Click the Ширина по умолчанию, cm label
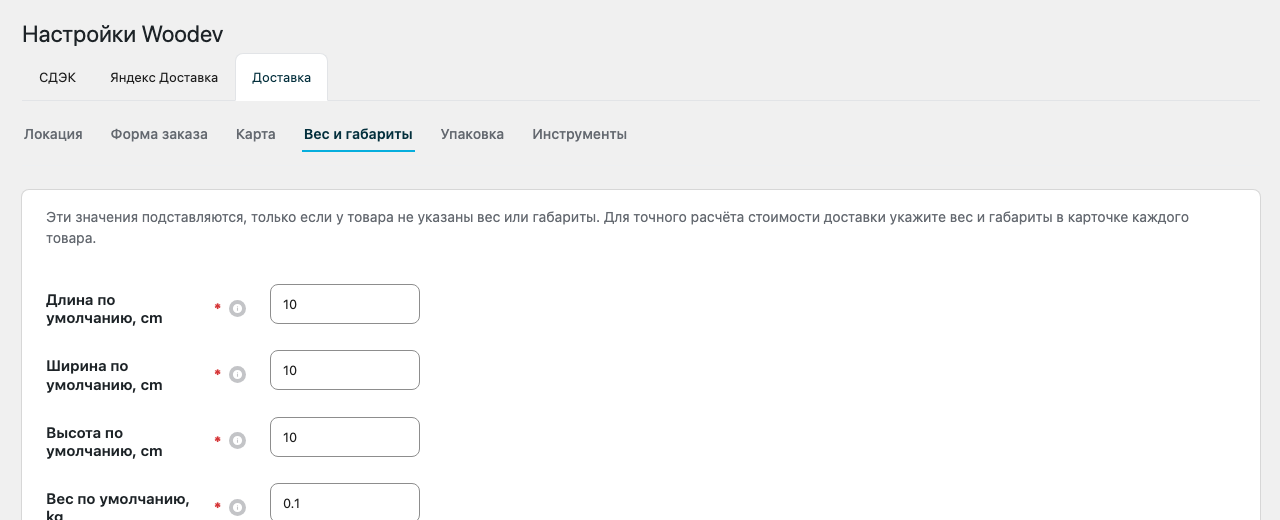This screenshot has height=520, width=1280. (x=104, y=375)
